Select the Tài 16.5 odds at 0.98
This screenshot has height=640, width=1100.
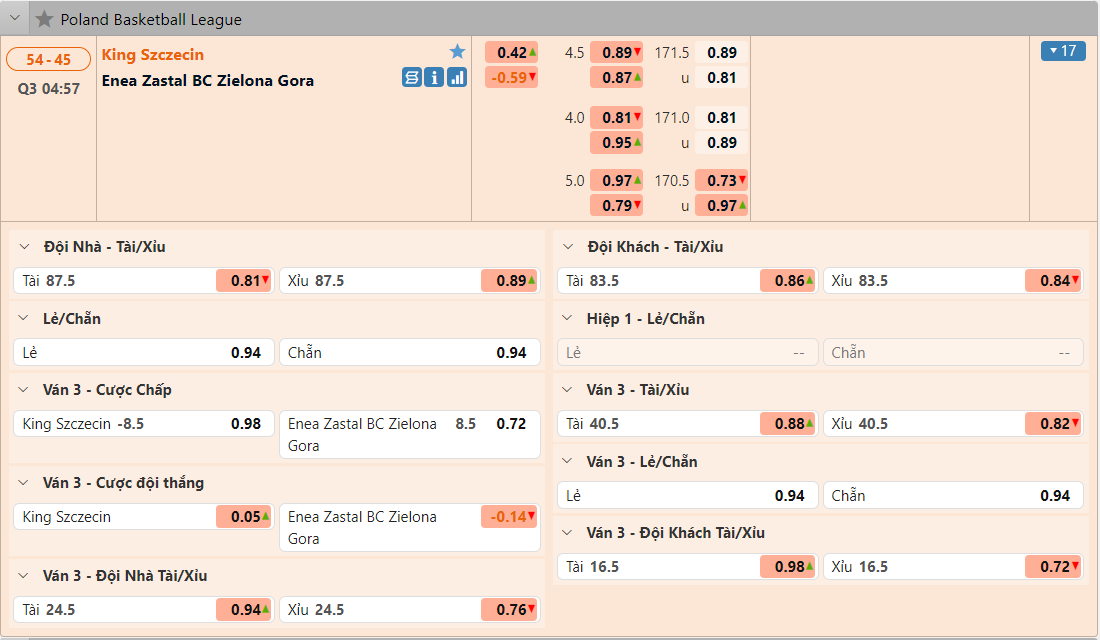pos(788,567)
